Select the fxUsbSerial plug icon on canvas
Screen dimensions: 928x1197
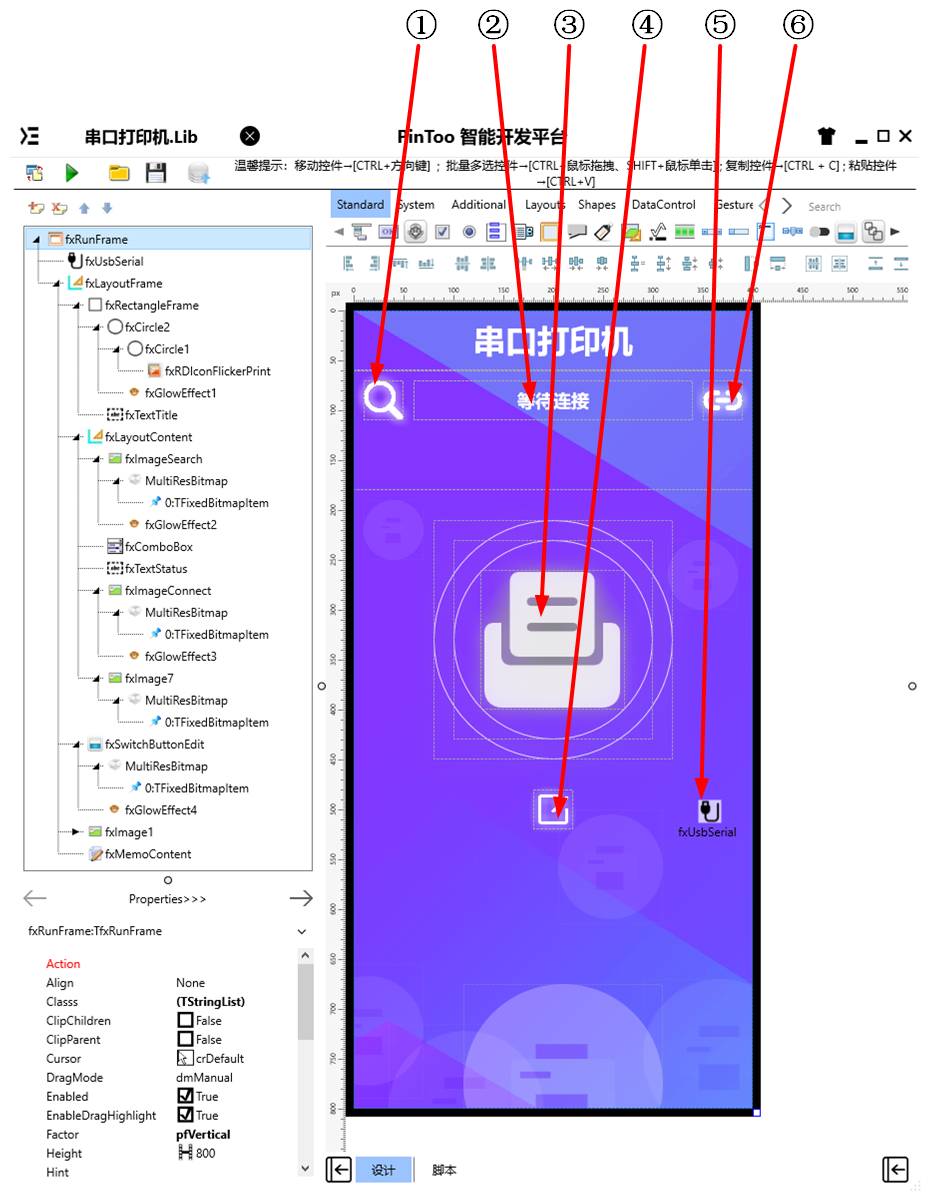pos(709,809)
